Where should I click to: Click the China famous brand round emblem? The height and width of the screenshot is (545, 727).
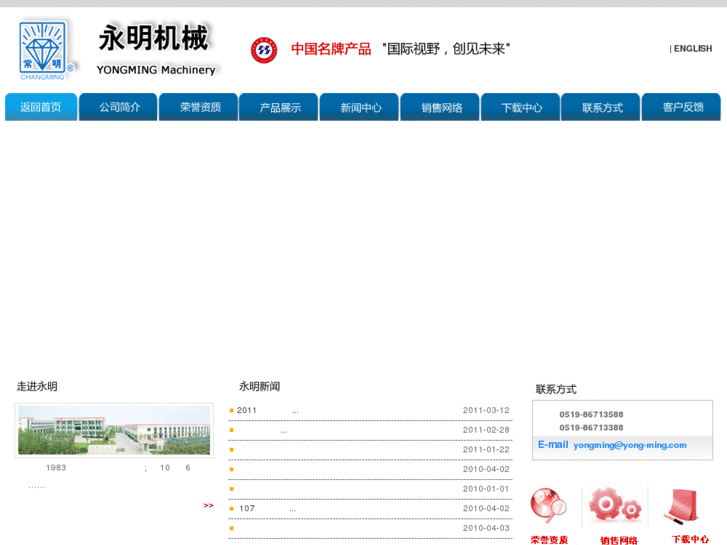click(x=264, y=50)
